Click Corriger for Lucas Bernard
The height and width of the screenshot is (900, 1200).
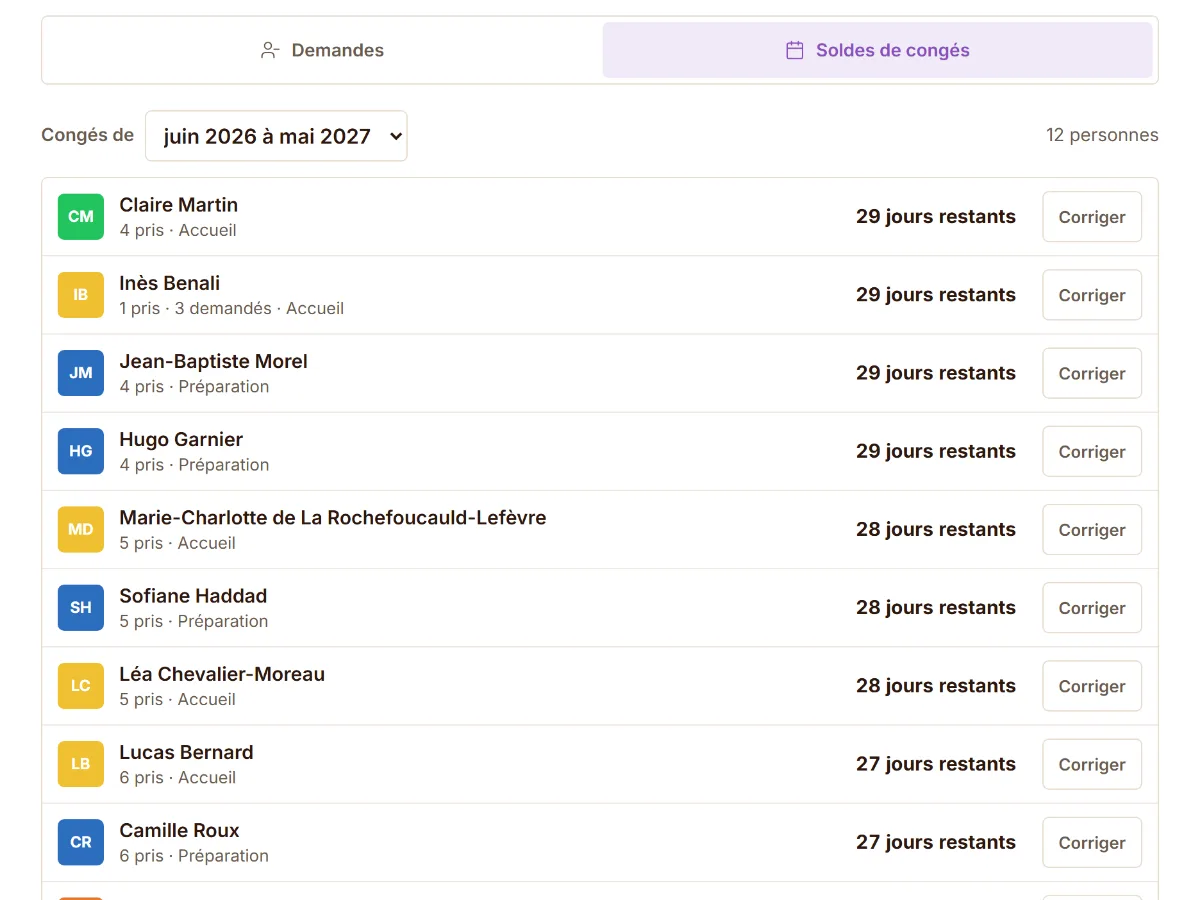coord(1092,764)
